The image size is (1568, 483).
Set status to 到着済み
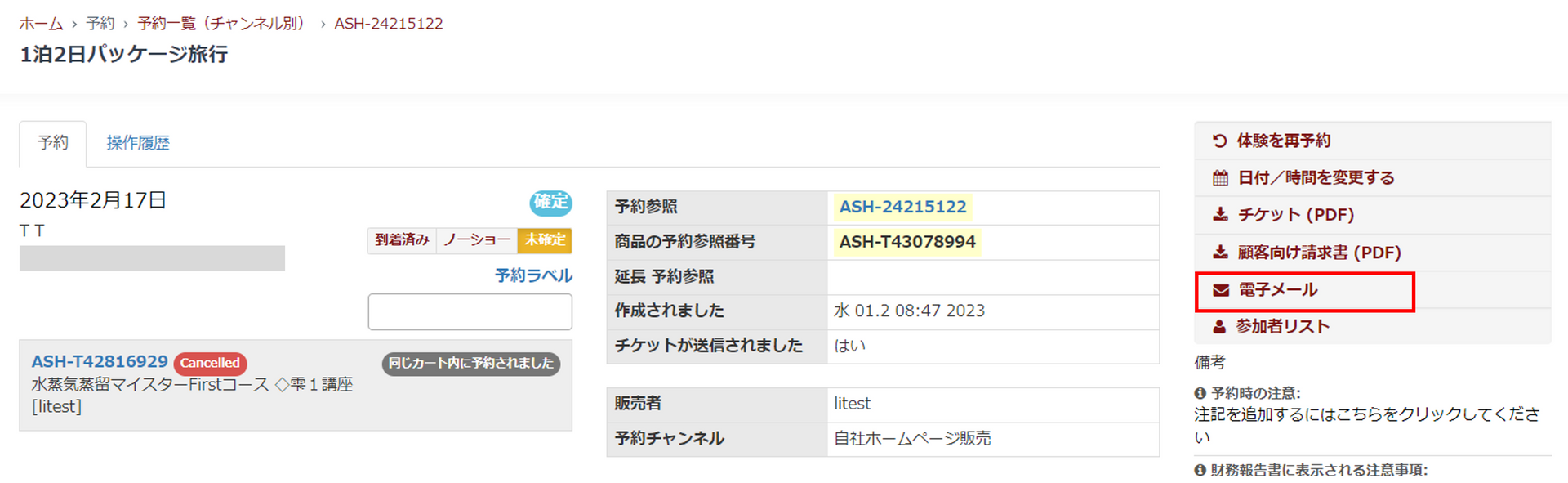[402, 240]
